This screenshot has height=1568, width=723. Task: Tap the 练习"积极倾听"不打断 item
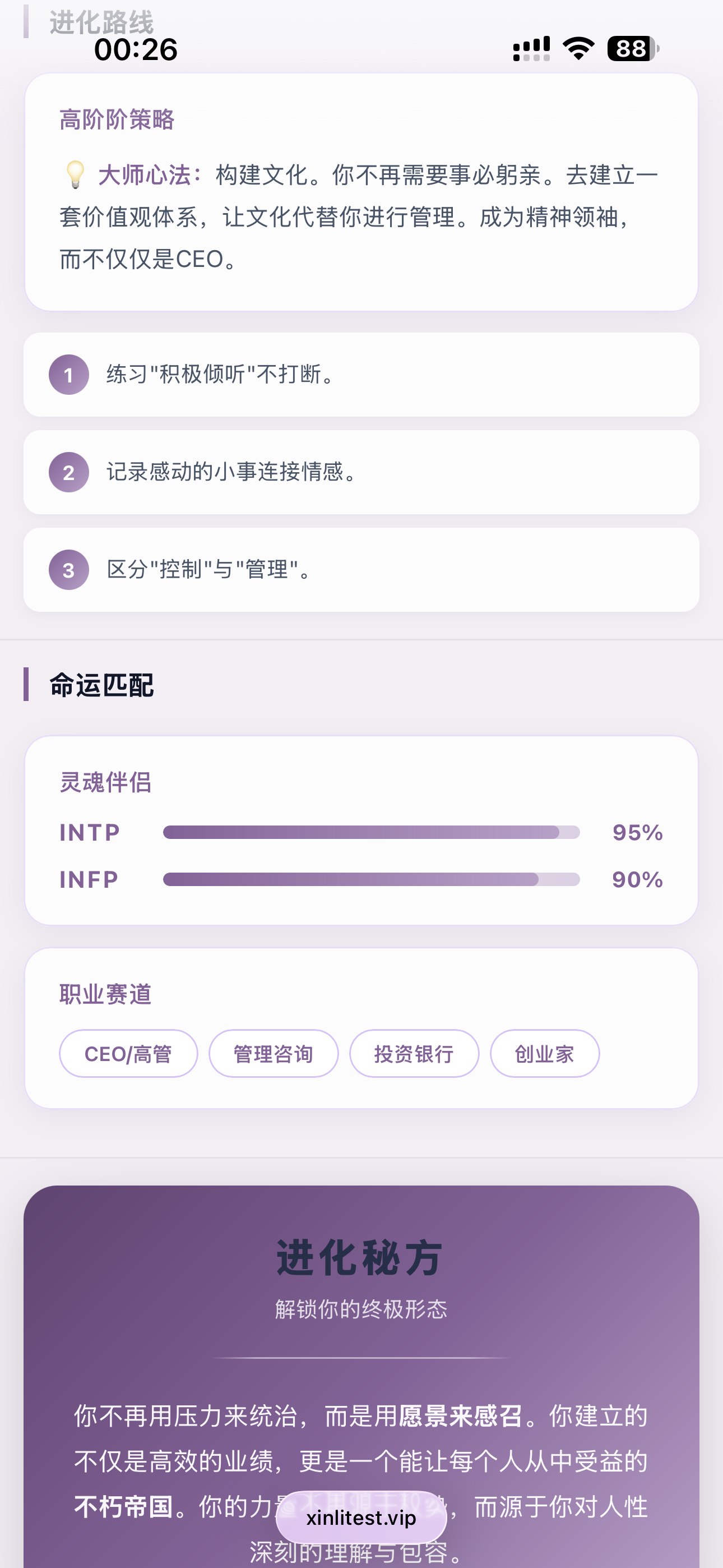pyautogui.click(x=220, y=375)
